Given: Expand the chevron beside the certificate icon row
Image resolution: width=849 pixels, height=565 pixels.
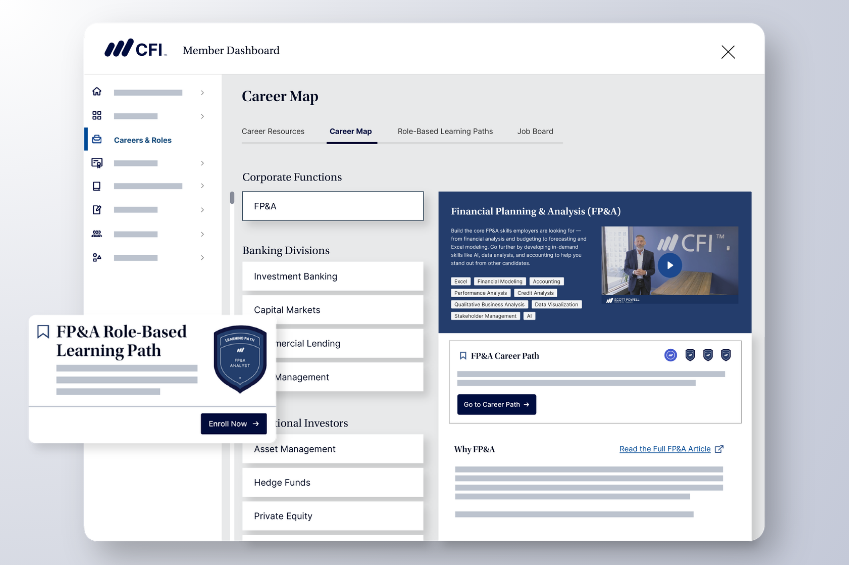Looking at the screenshot, I should [202, 163].
